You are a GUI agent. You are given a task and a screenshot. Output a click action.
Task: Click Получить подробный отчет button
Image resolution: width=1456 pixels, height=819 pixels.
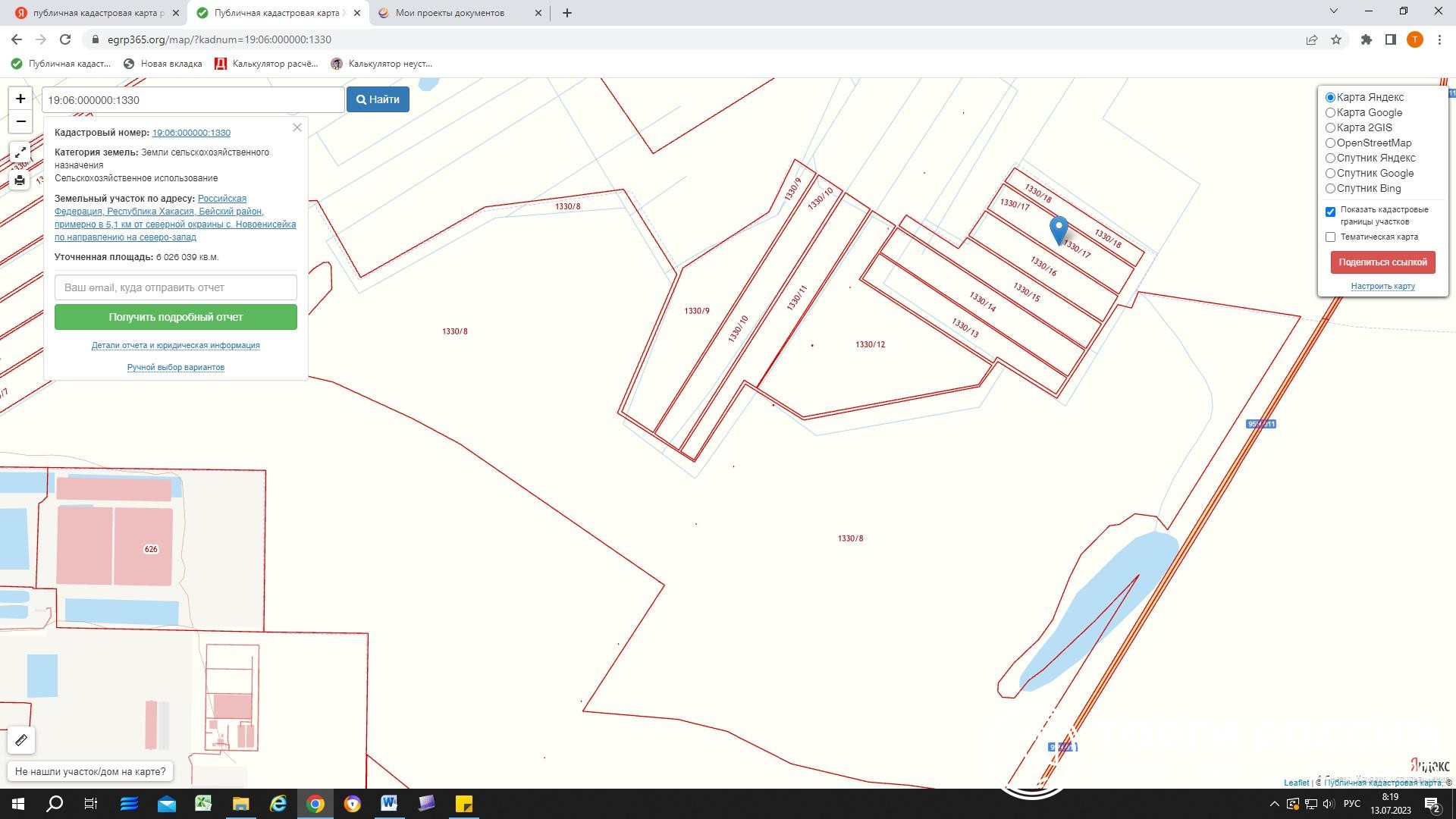[x=176, y=317]
